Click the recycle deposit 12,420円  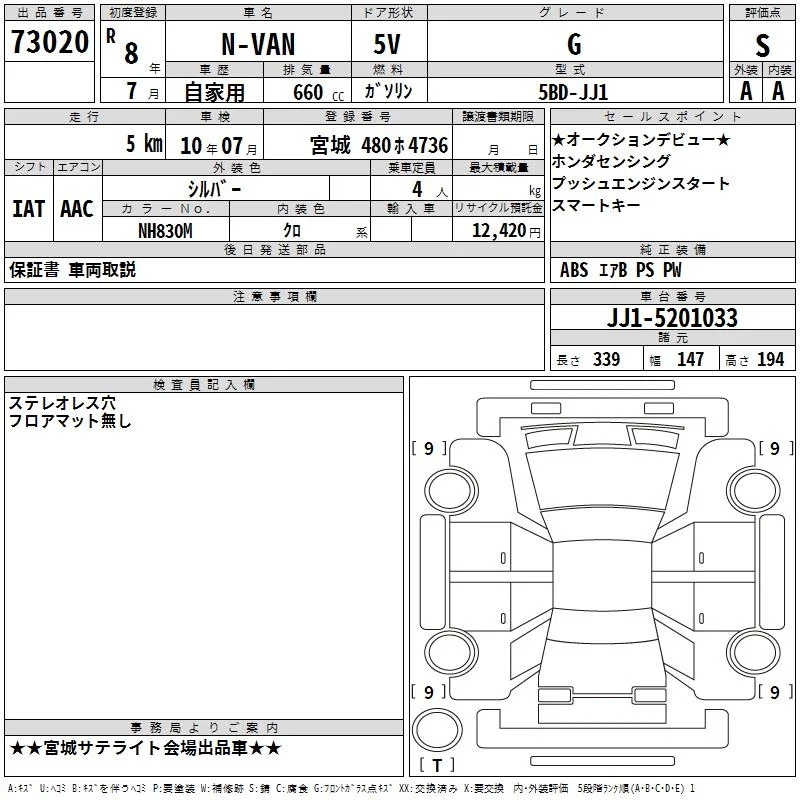pos(506,231)
